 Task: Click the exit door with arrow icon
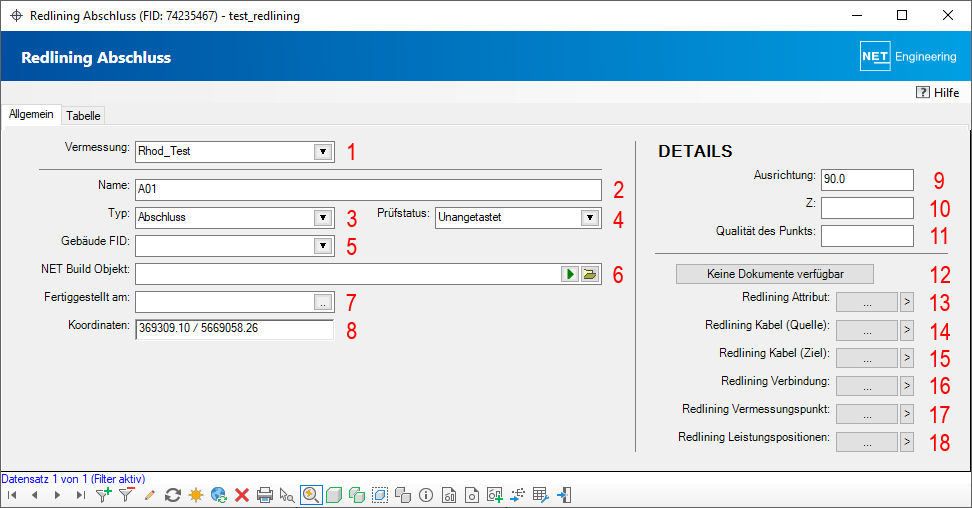click(563, 495)
